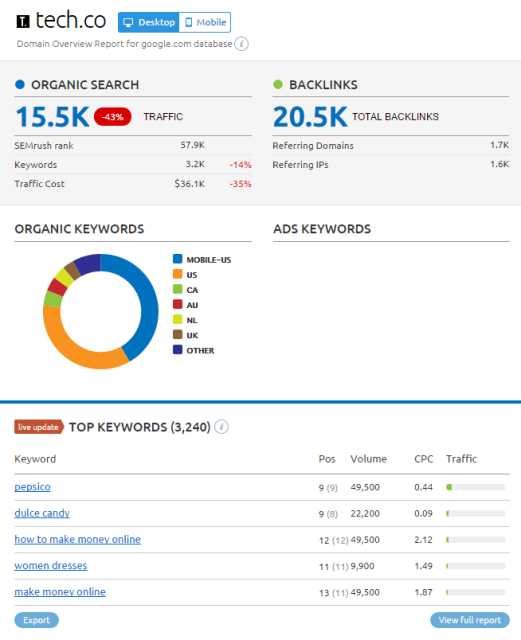The image size is (521, 640).
Task: Click the -43% traffic change badge
Action: tap(113, 117)
